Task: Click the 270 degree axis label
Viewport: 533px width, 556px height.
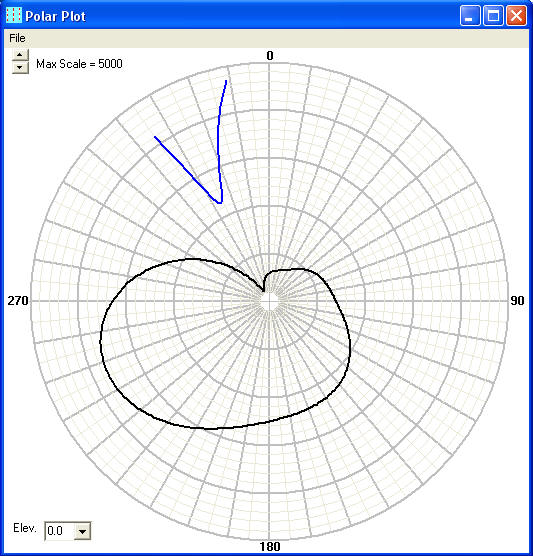Action: (18, 301)
